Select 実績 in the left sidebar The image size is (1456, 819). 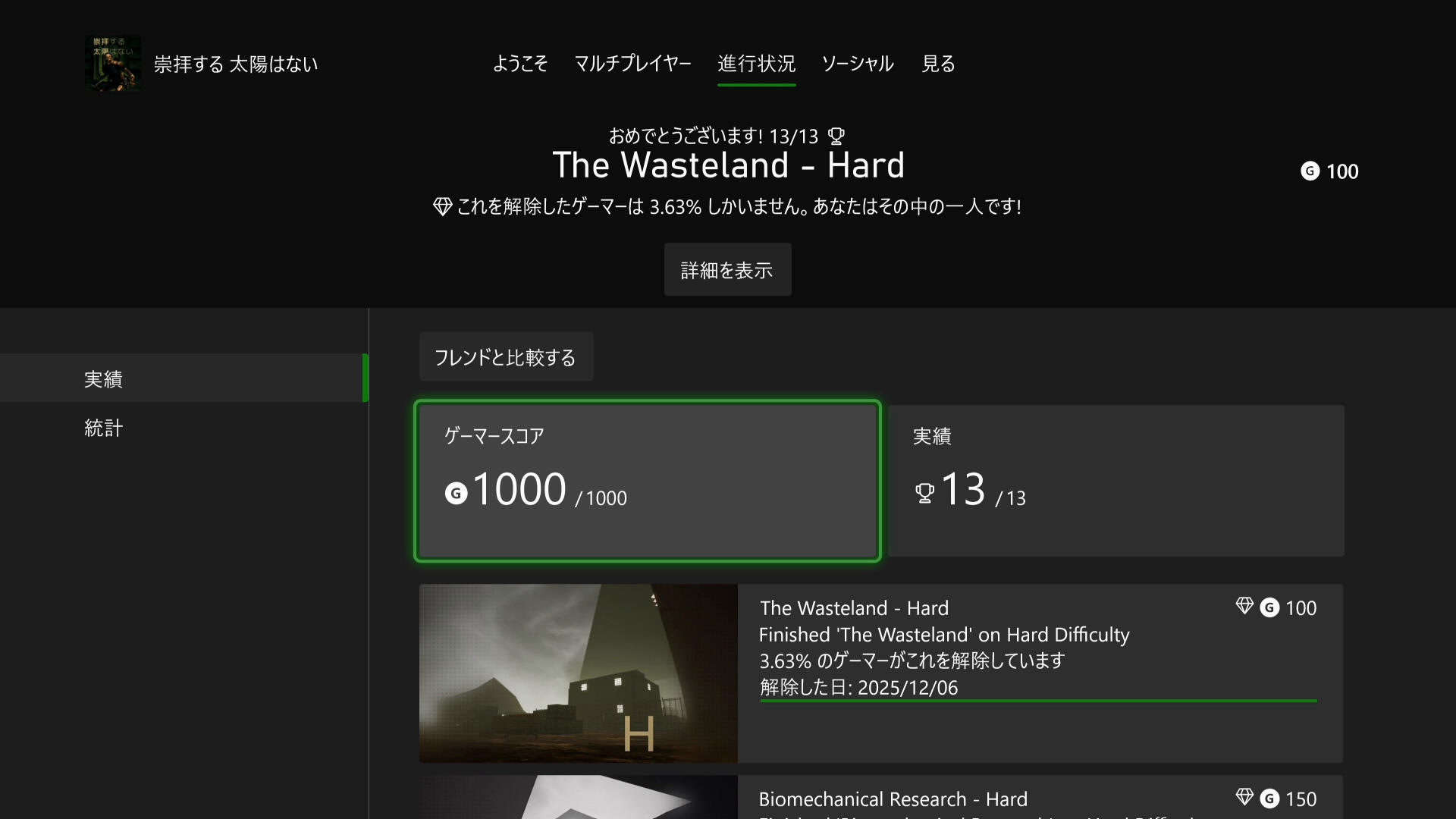point(184,378)
